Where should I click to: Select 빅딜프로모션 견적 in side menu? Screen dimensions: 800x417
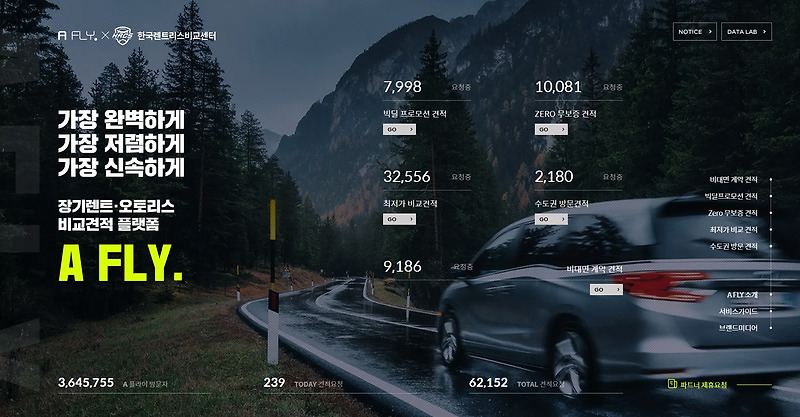click(x=731, y=196)
